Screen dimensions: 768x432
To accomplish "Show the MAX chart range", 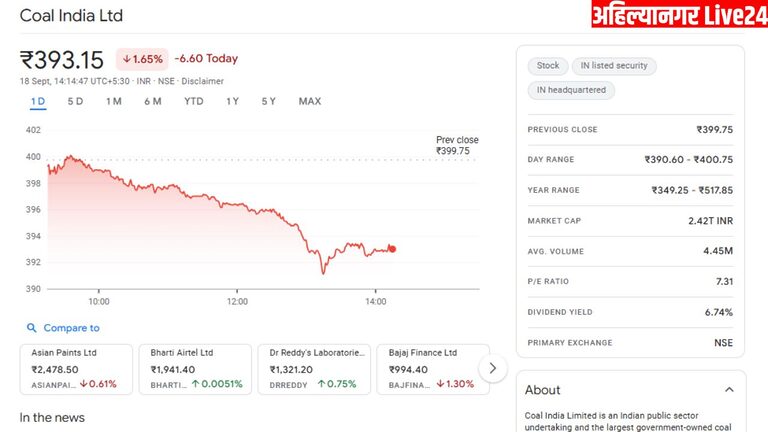I will pyautogui.click(x=310, y=101).
